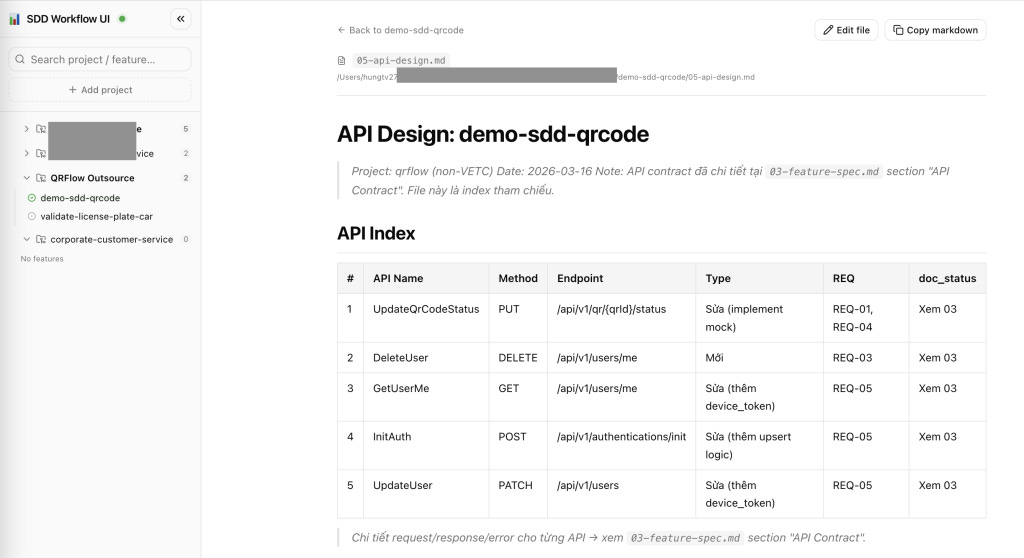Click the doc_status column header
This screenshot has height=558, width=1024.
[947, 278]
